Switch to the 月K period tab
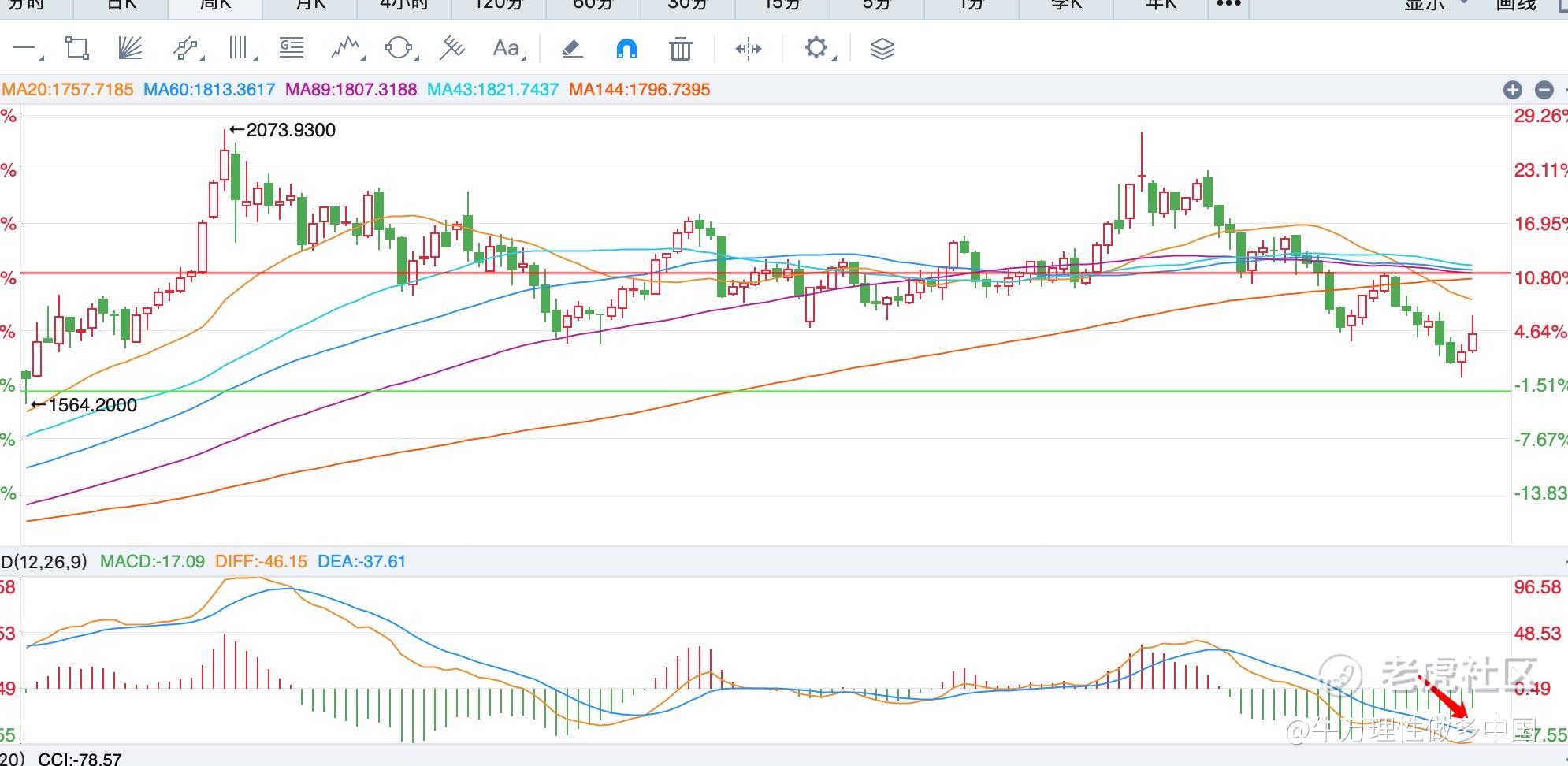This screenshot has height=766, width=1568. [310, 6]
